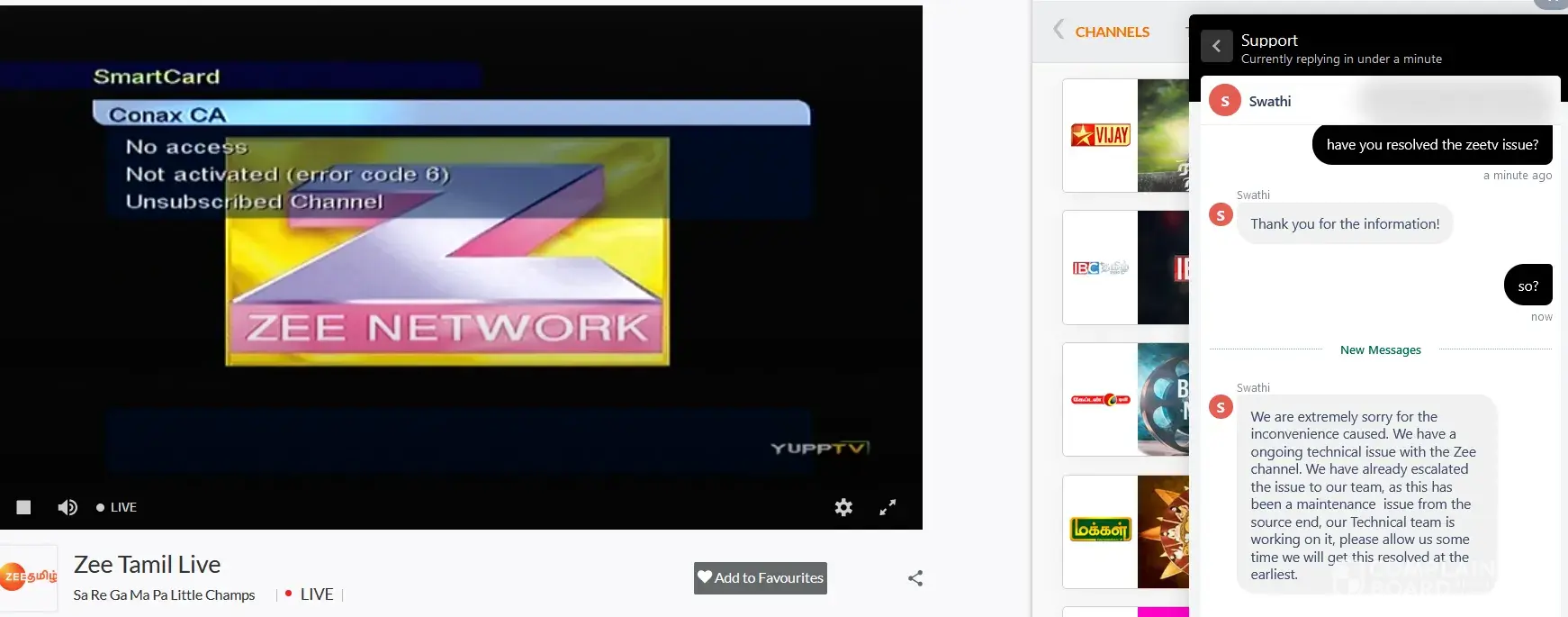Click the LIVE indicator in player controls
The height and width of the screenshot is (617, 1568).
(x=117, y=507)
